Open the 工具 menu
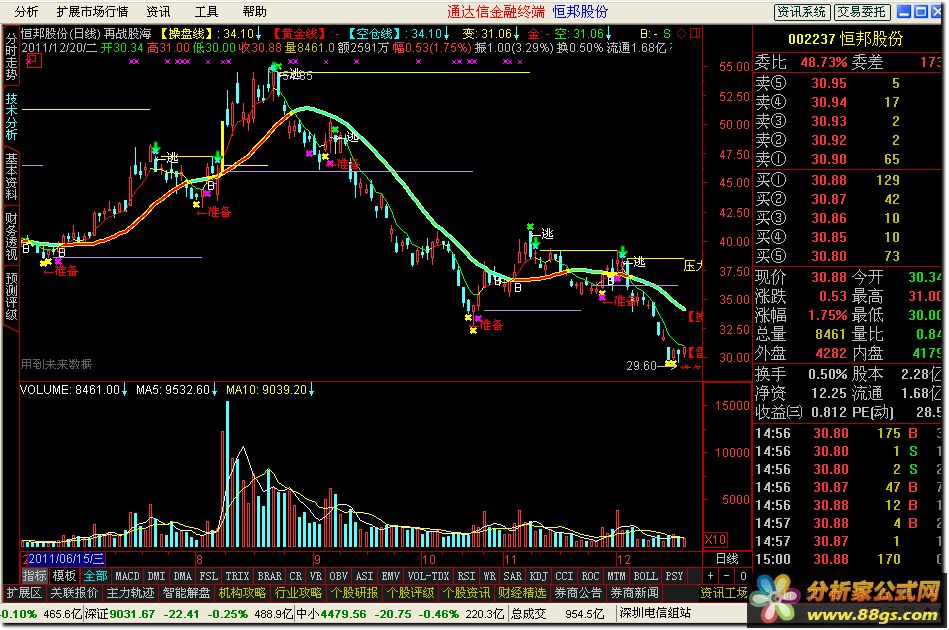Screen dimensions: 949x630 point(206,11)
